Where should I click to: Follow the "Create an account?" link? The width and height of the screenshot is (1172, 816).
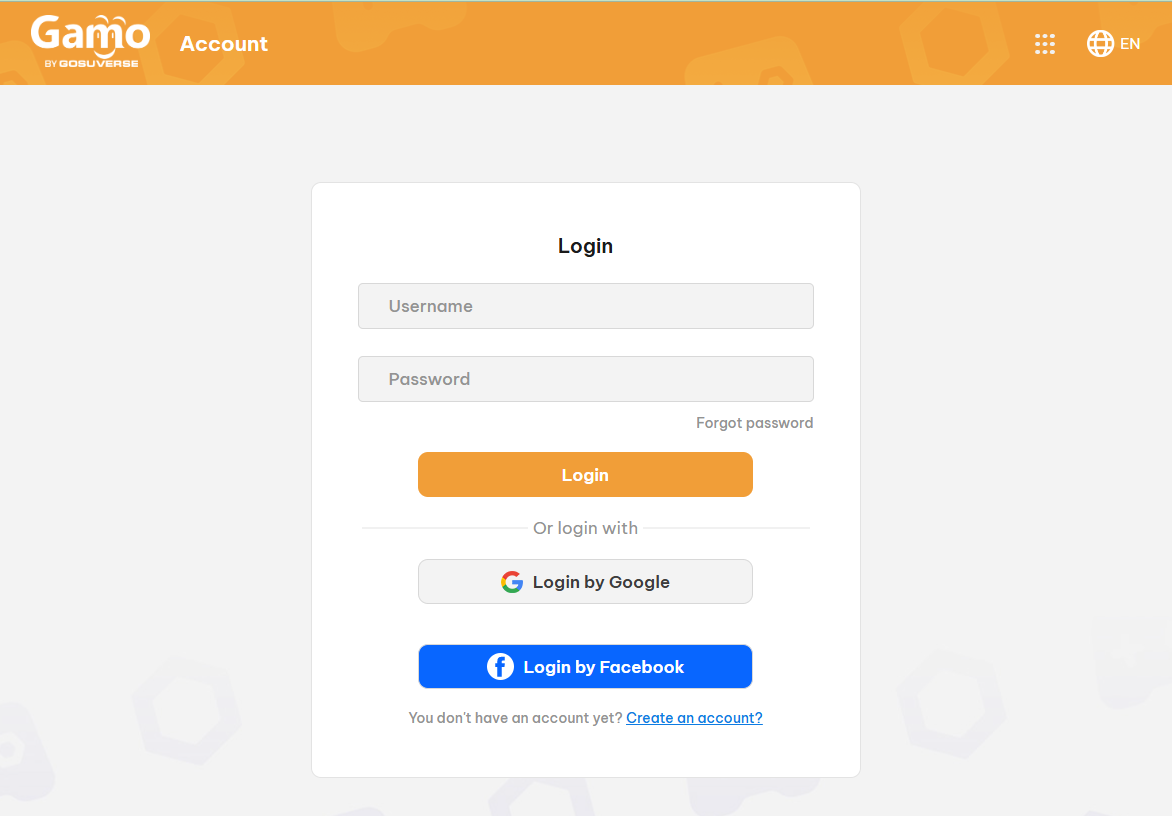pos(694,718)
